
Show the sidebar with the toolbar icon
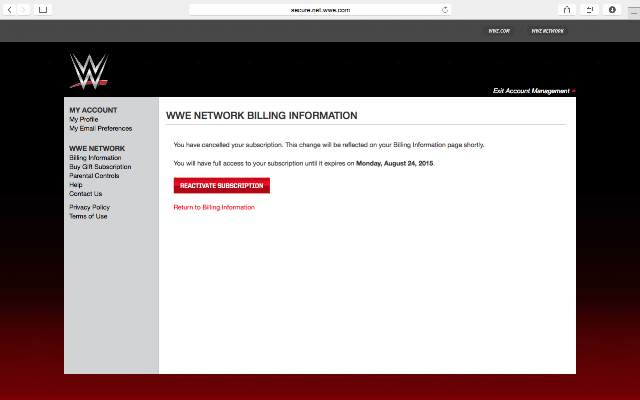click(x=43, y=10)
